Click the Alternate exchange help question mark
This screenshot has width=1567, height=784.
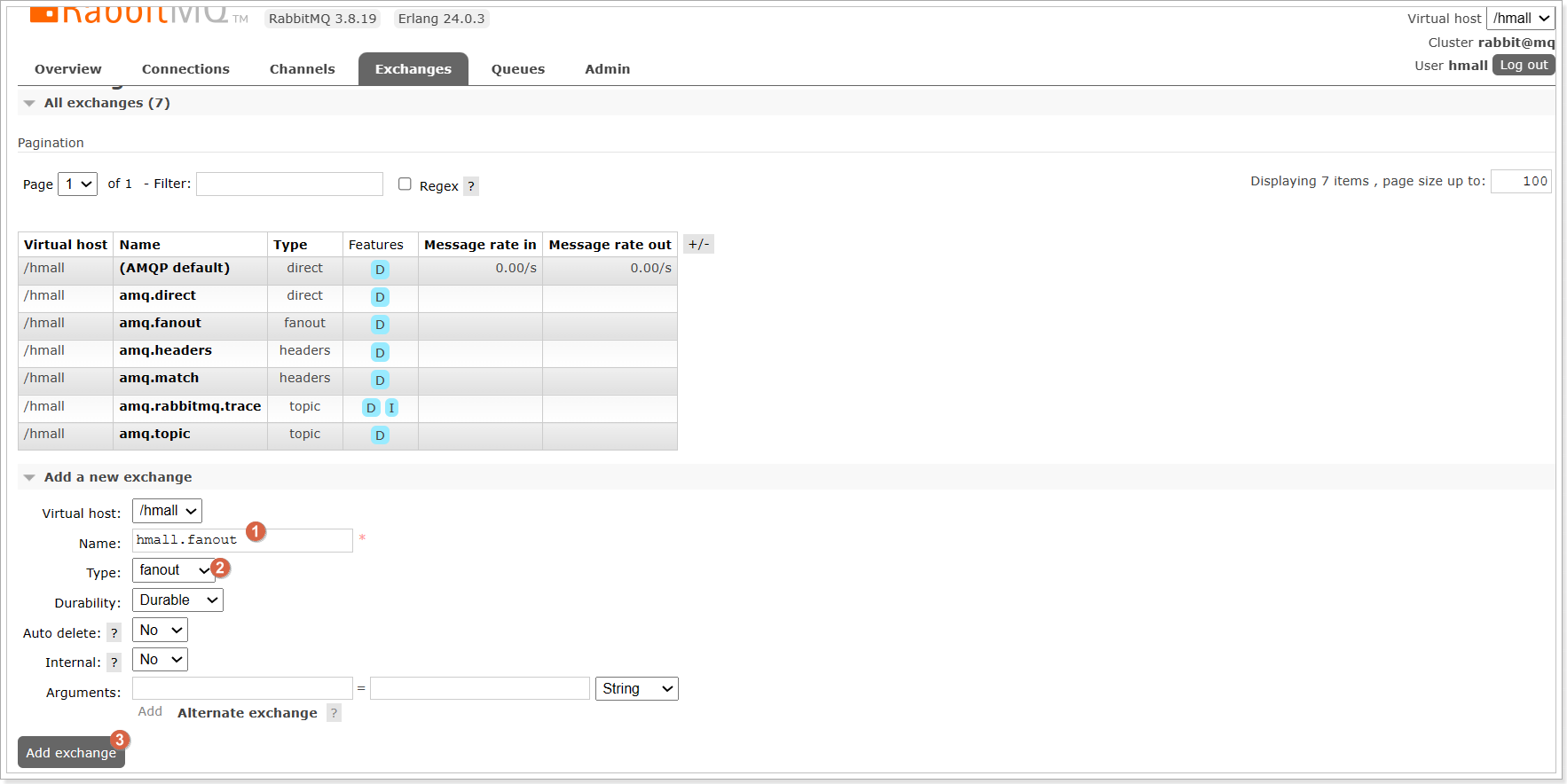pos(334,713)
